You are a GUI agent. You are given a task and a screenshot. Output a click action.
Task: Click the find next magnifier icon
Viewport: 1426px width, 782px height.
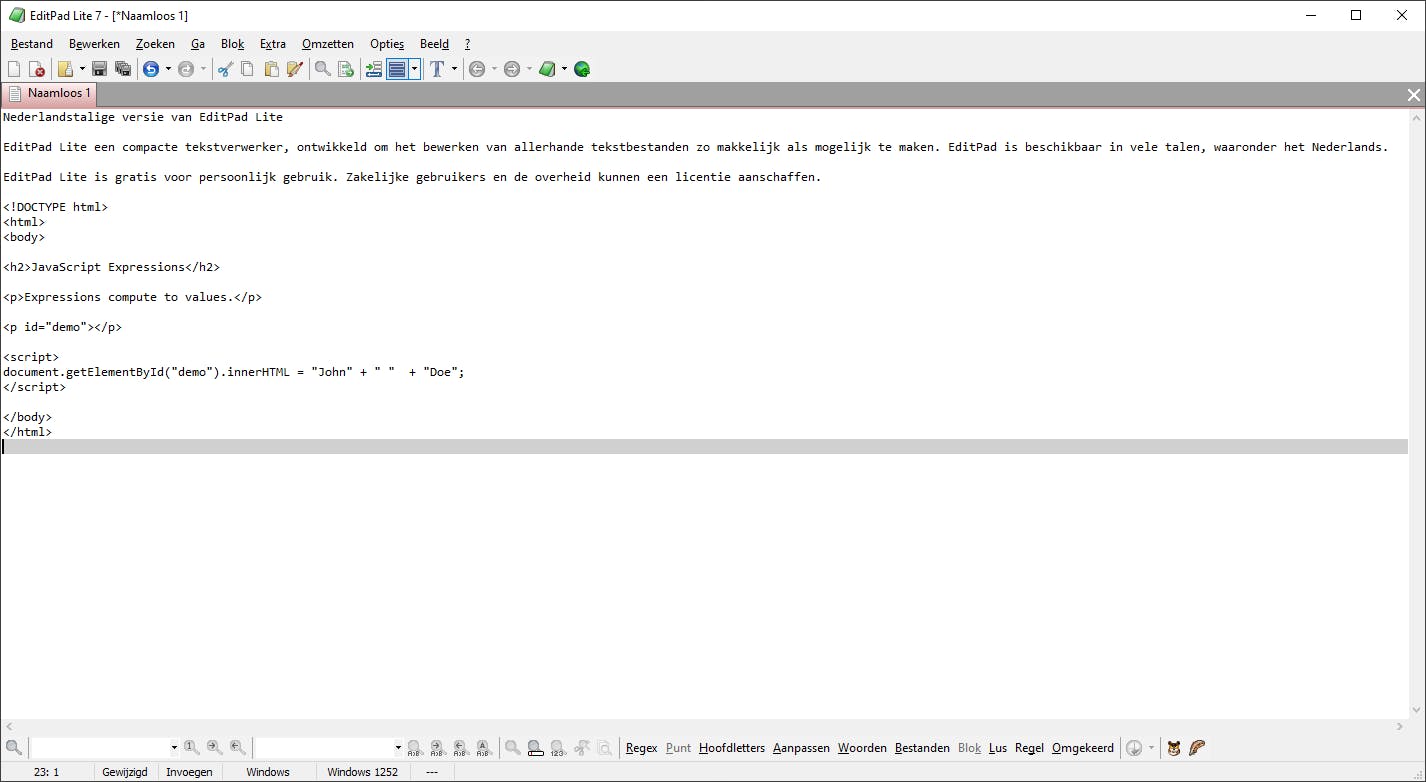[214, 747]
